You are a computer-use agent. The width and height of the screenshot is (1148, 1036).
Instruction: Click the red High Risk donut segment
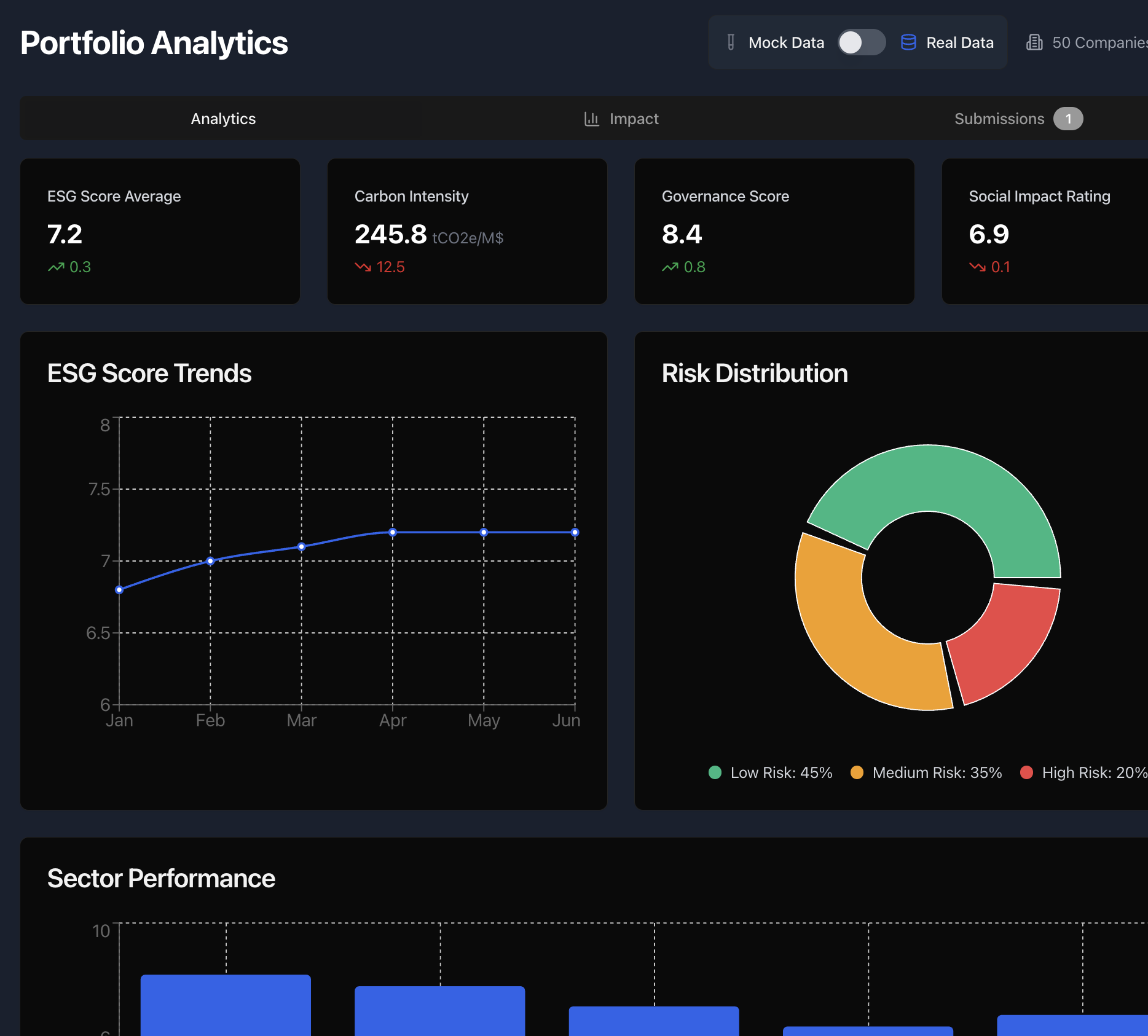[x=1005, y=642]
